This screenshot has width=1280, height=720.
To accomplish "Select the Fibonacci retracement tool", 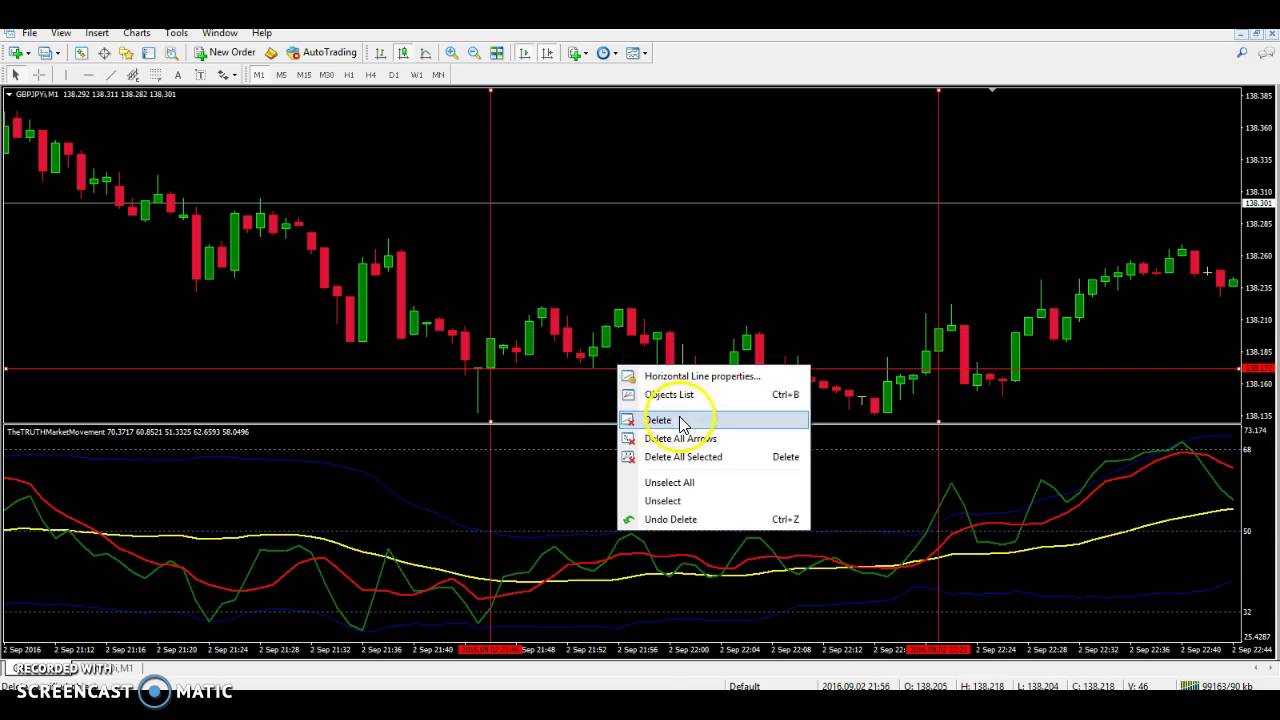I will (156, 75).
